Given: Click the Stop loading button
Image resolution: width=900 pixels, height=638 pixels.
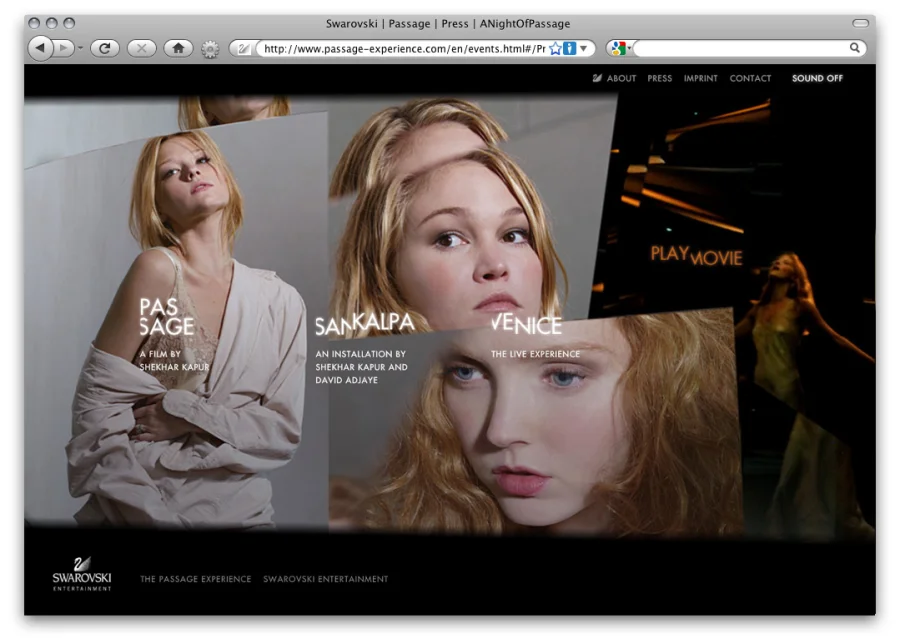Looking at the screenshot, I should [x=142, y=48].
